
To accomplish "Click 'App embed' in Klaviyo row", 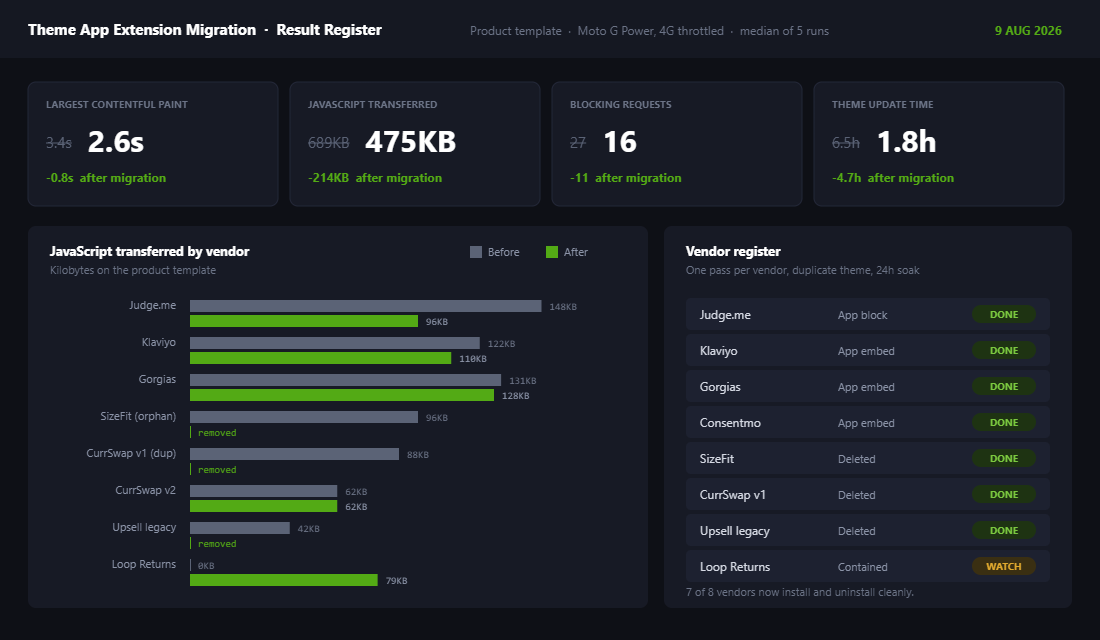I will click(866, 351).
